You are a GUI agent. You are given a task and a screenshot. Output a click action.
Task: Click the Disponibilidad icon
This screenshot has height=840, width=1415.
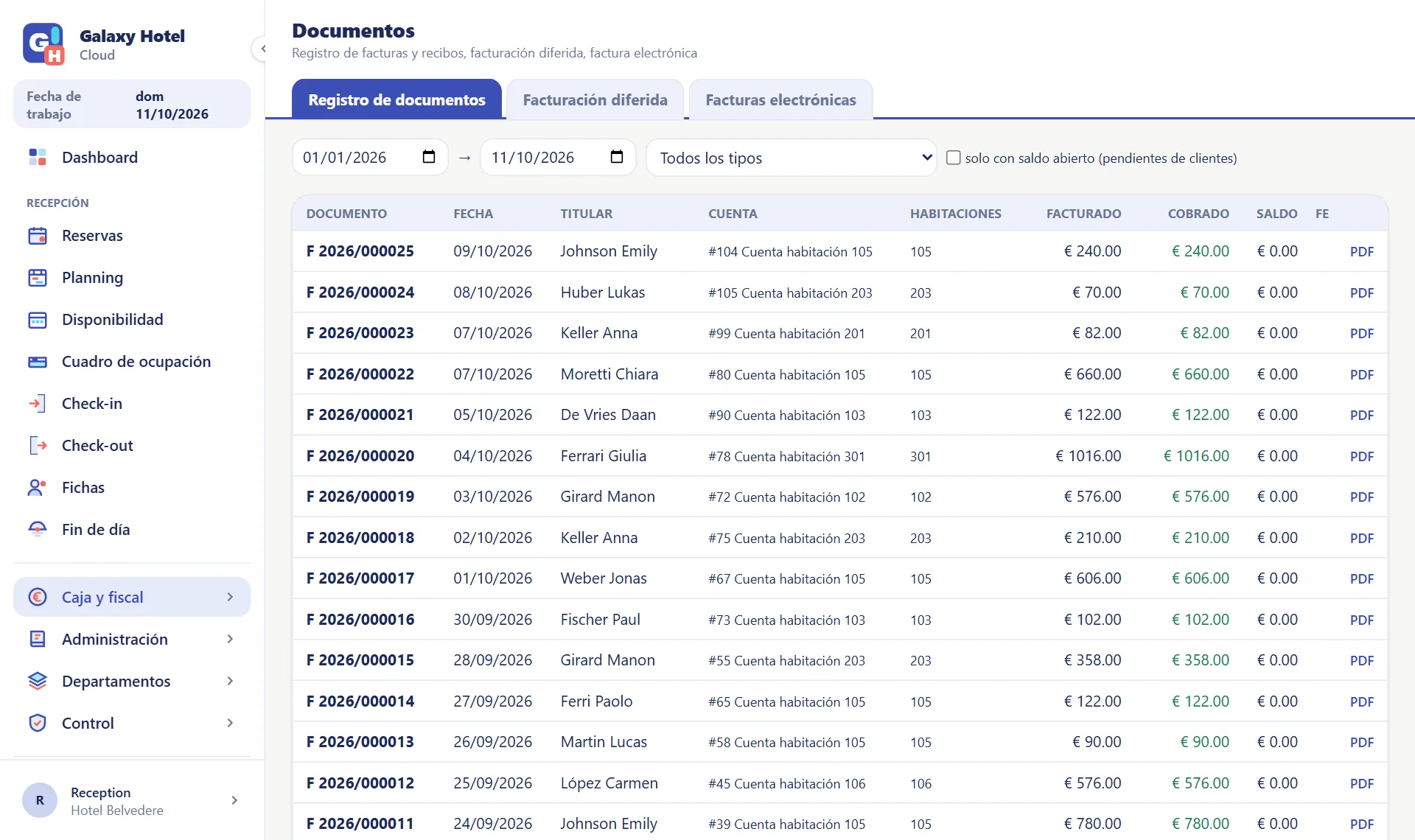tap(38, 320)
